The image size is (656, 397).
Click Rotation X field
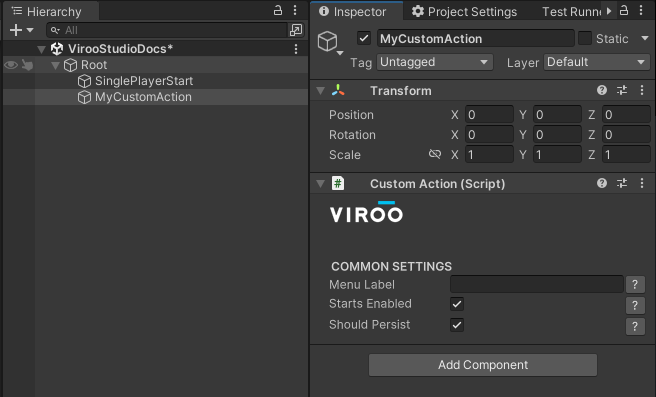coord(489,135)
